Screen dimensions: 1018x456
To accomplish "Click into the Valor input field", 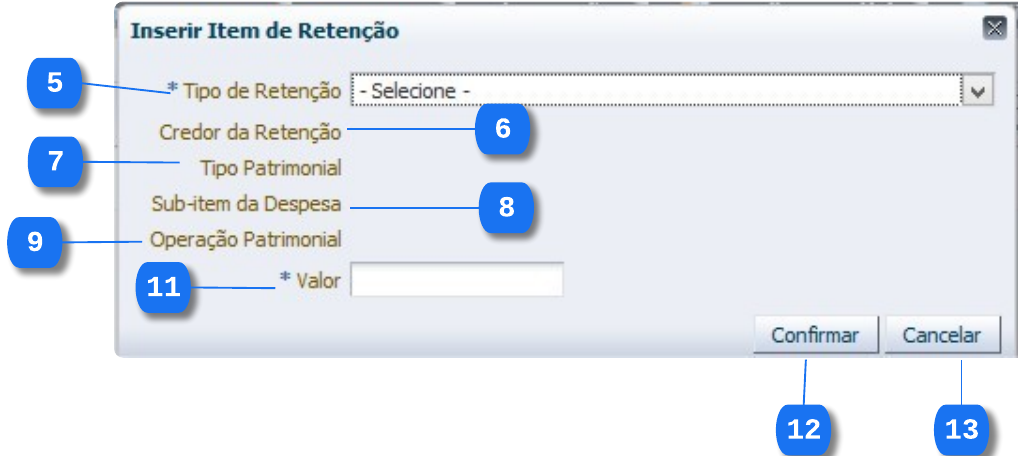I will coord(457,281).
